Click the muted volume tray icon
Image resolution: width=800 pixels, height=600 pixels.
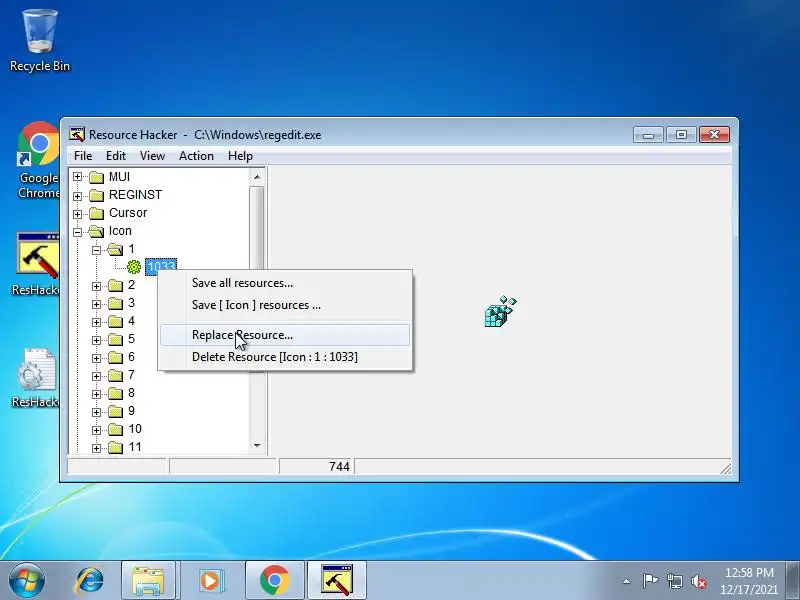[x=699, y=581]
